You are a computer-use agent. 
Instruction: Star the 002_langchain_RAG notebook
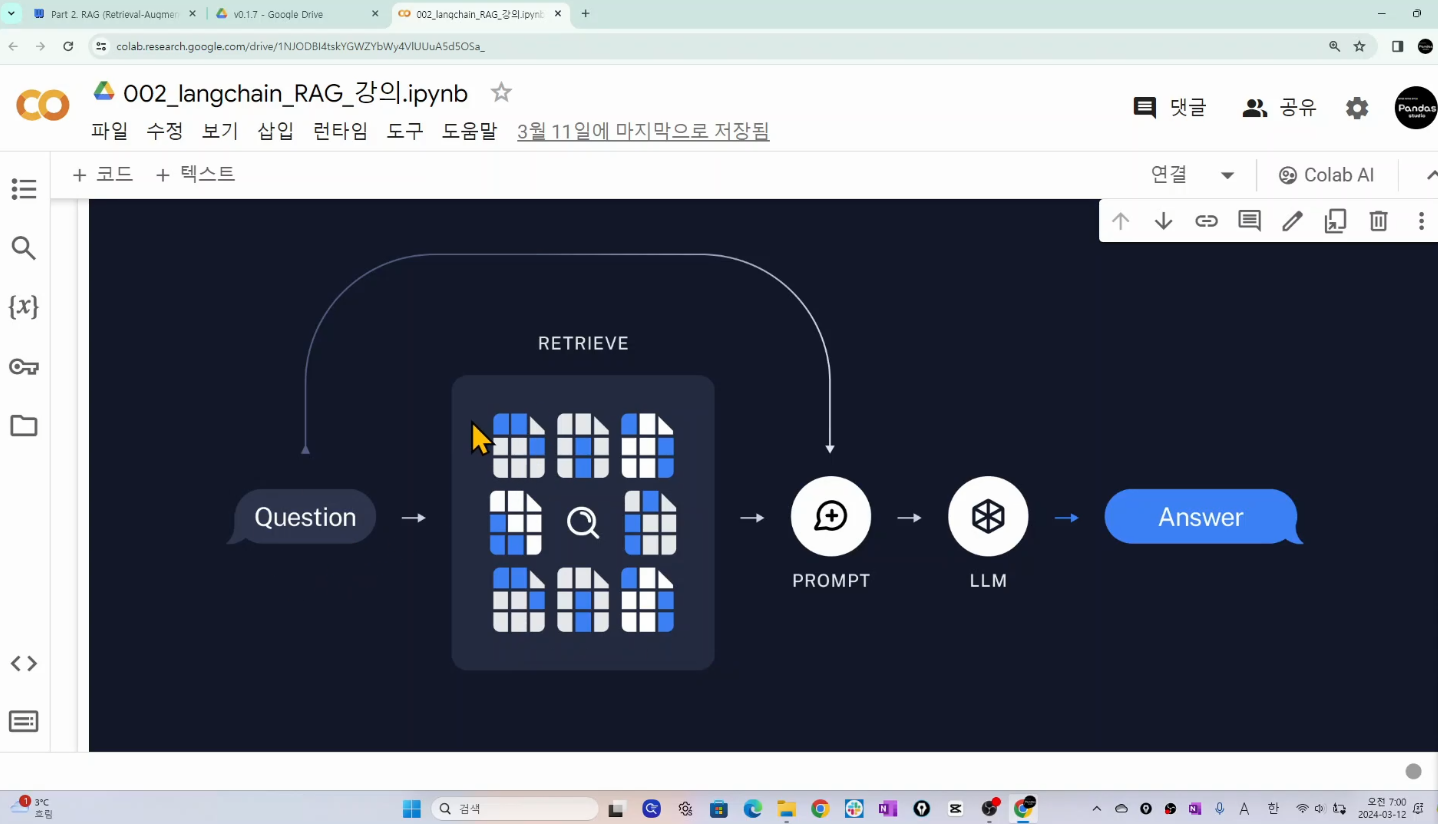(x=500, y=92)
